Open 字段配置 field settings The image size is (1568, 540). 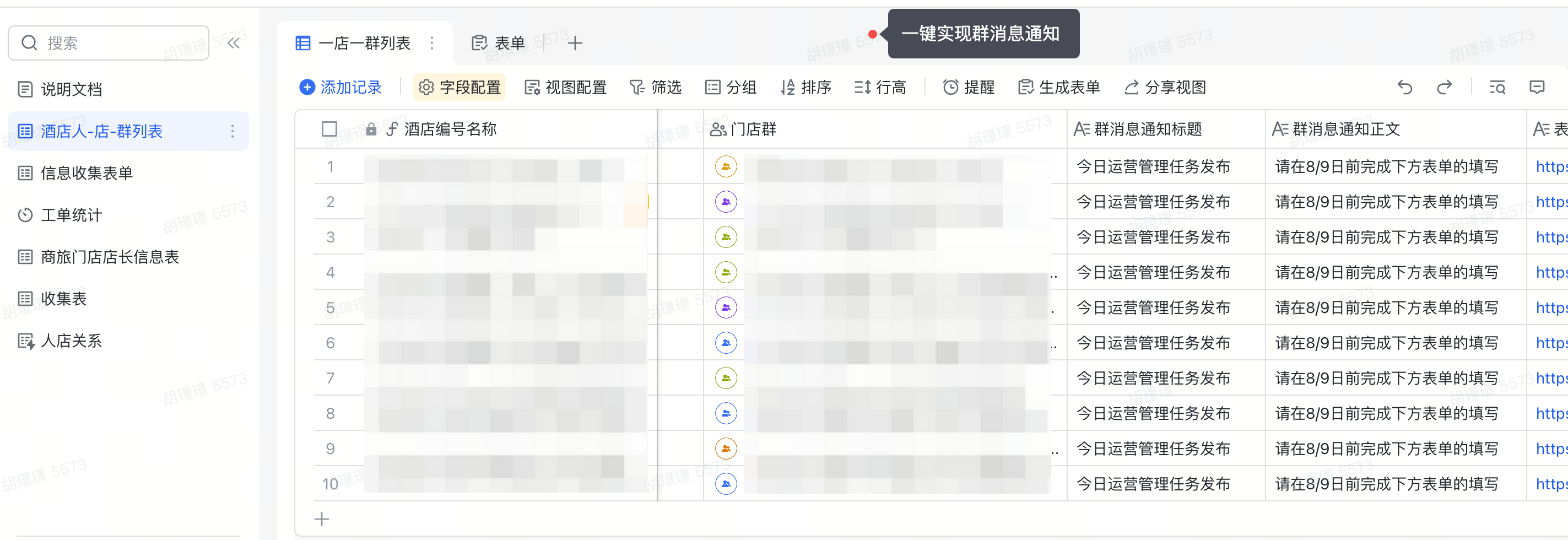[x=459, y=88]
